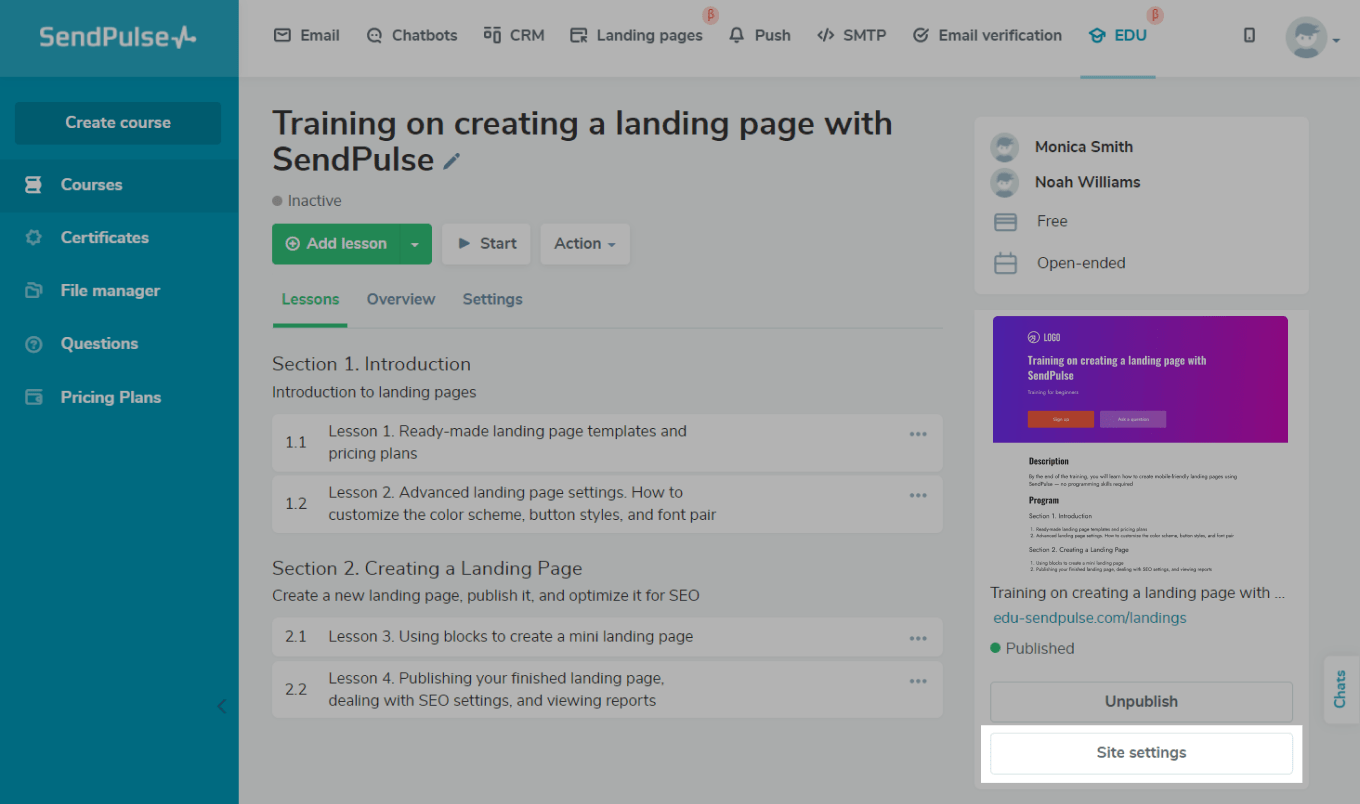1360x804 pixels.
Task: Open File manager in the sidebar
Action: pos(119,291)
